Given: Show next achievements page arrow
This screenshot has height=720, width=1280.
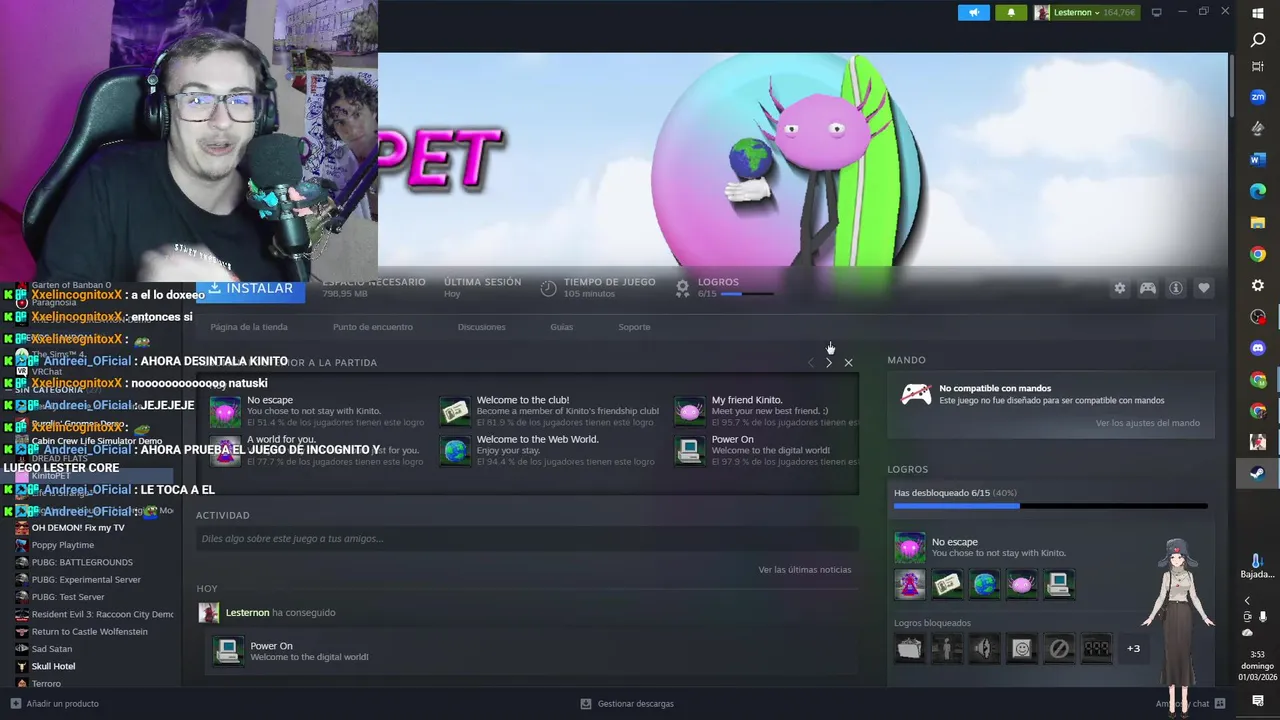Looking at the screenshot, I should point(829,362).
